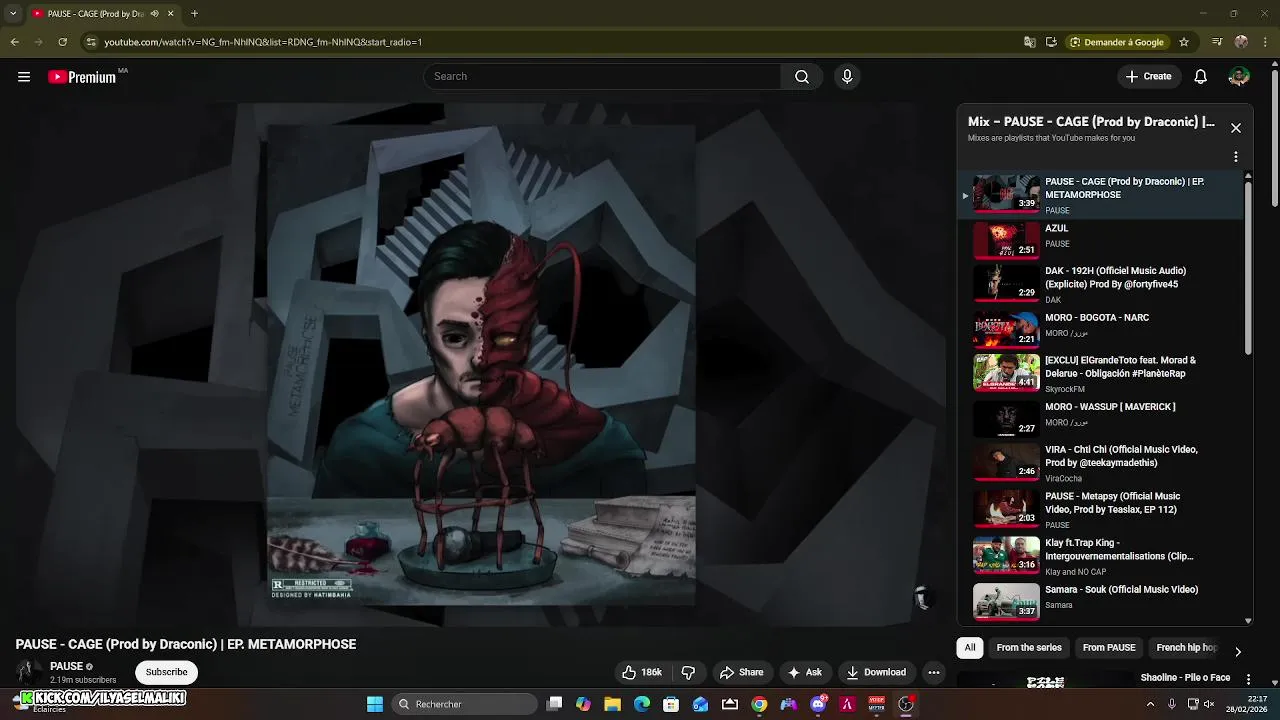Install app icon in address bar
This screenshot has height=720, width=1280.
point(1051,42)
